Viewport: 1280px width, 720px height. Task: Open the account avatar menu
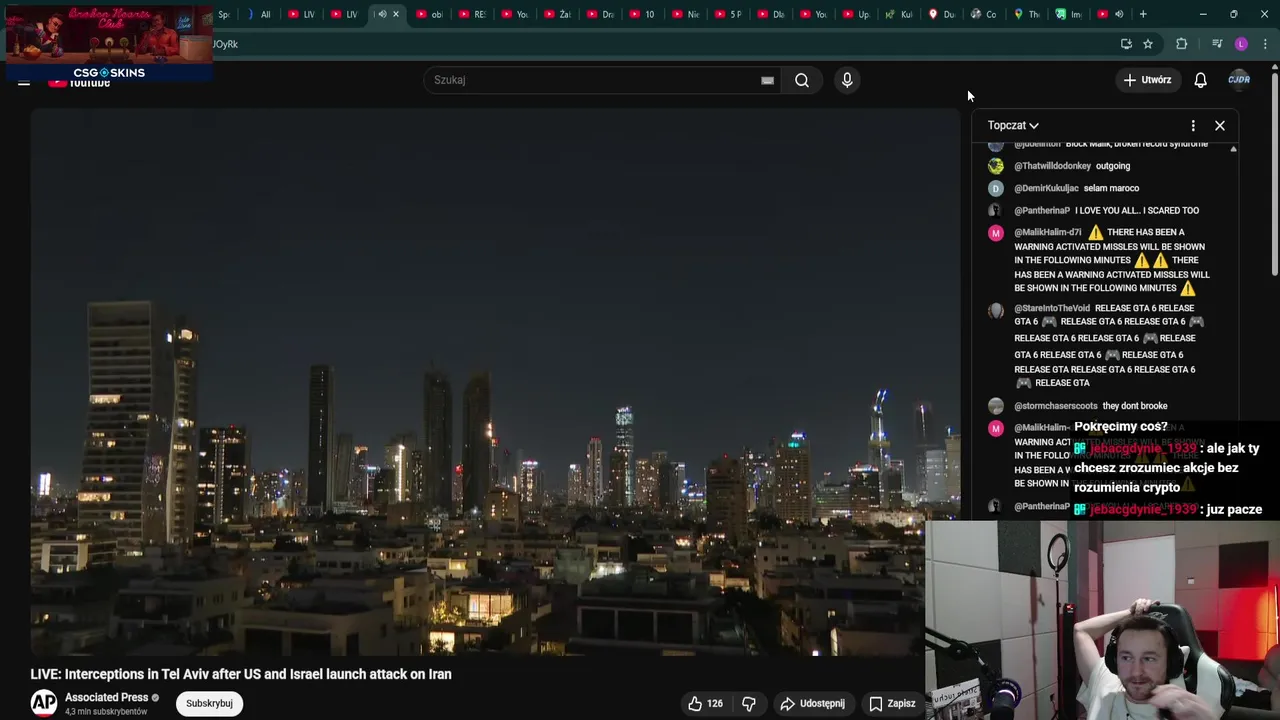[x=1239, y=80]
